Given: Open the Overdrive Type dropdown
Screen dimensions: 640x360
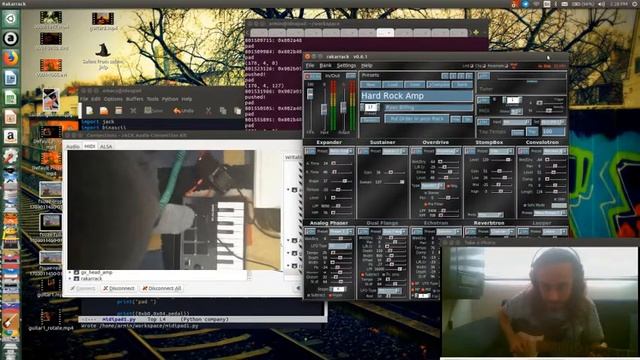Looking at the screenshot, I should [x=433, y=186].
